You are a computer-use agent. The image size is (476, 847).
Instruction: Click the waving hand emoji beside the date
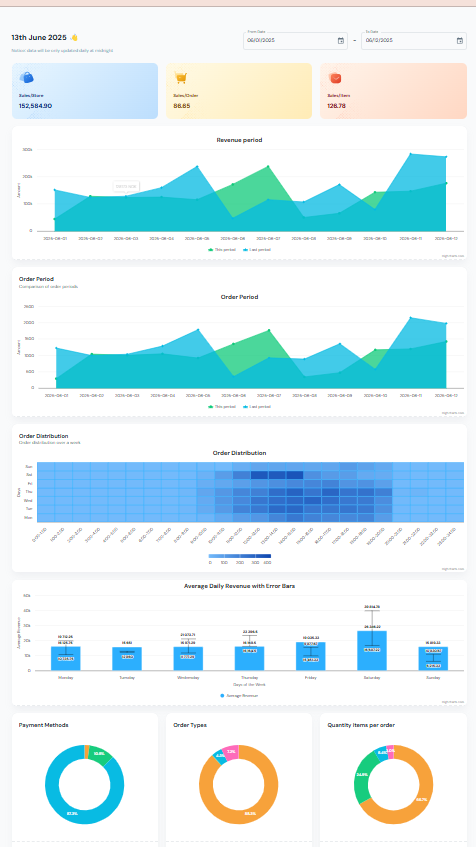(x=74, y=37)
